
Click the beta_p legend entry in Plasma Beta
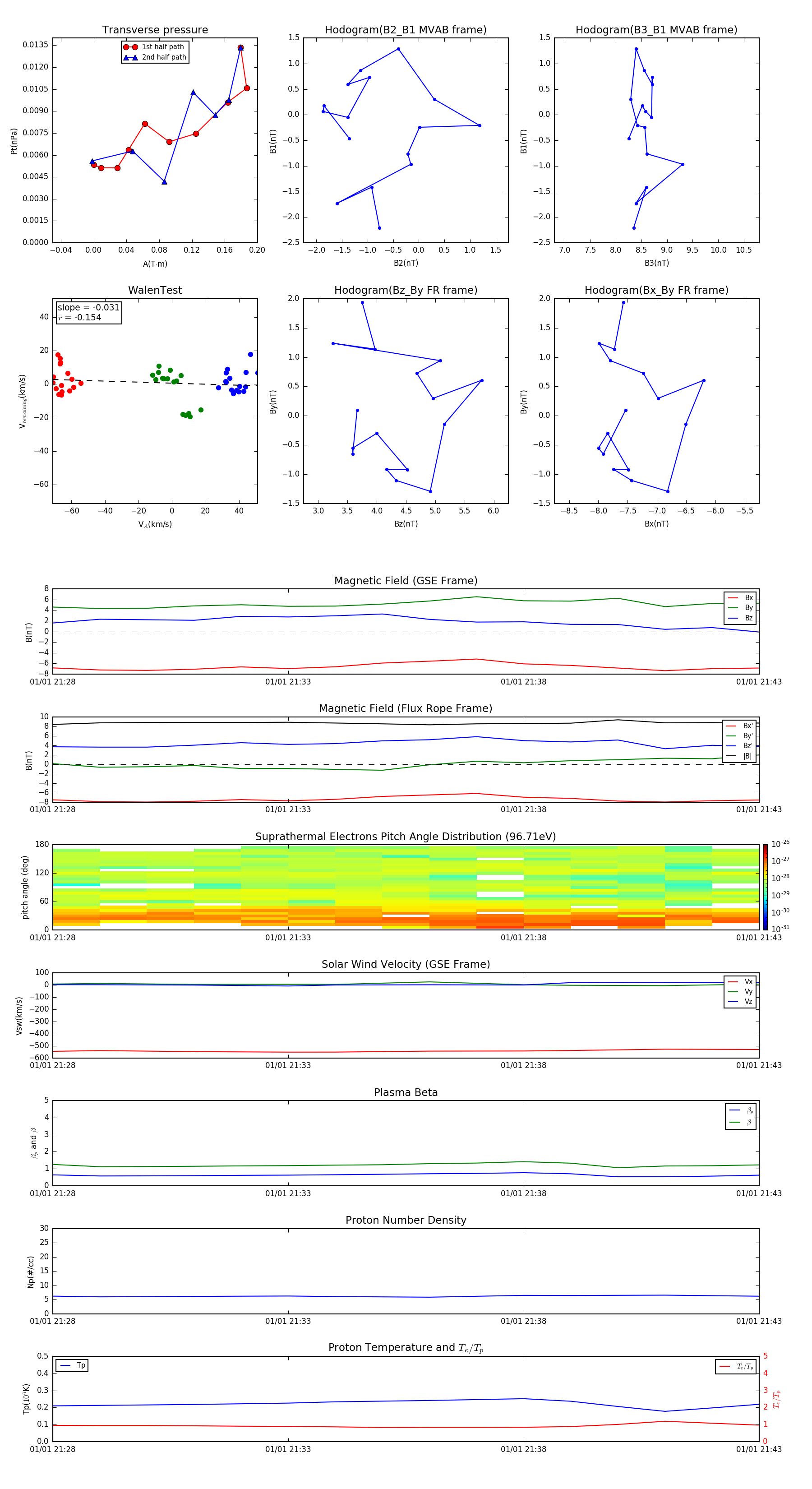tap(741, 1110)
